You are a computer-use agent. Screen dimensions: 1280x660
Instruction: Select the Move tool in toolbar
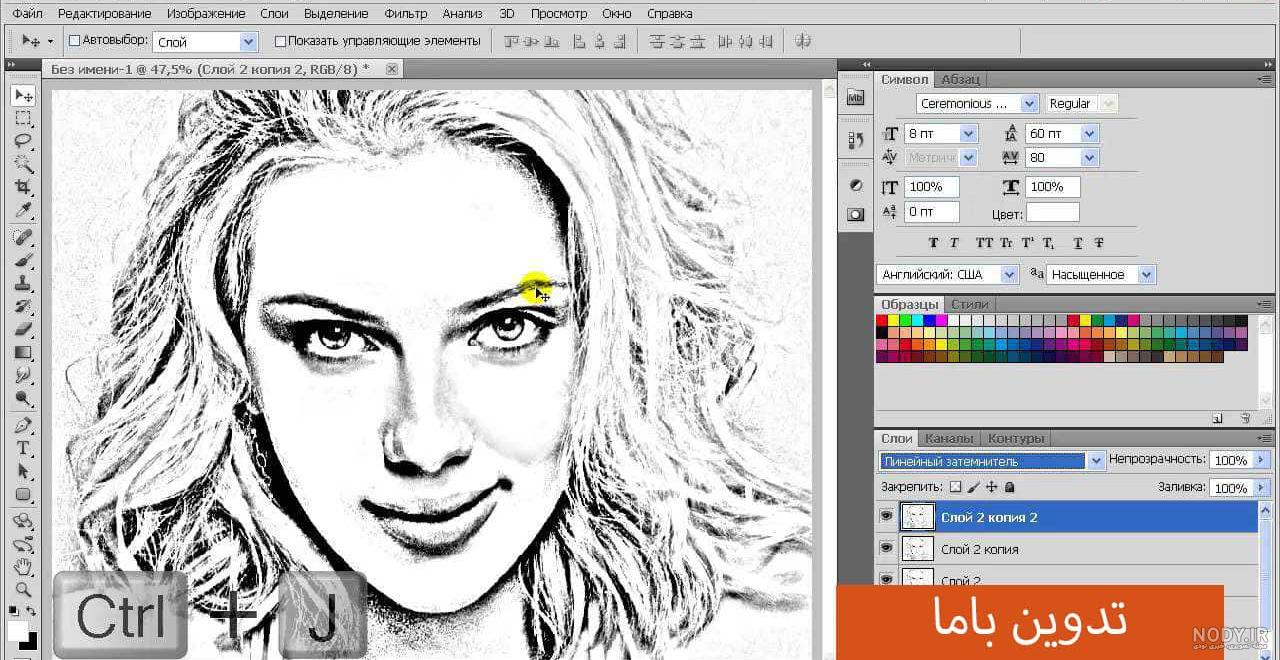point(22,95)
